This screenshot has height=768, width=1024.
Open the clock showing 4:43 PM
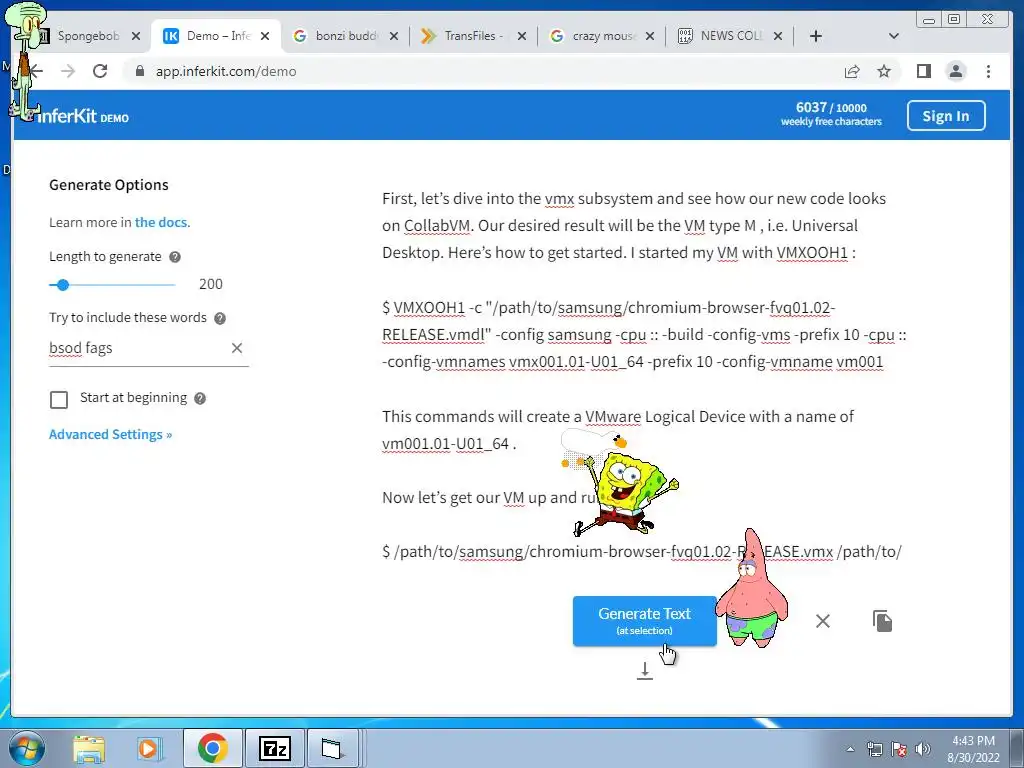click(x=973, y=749)
